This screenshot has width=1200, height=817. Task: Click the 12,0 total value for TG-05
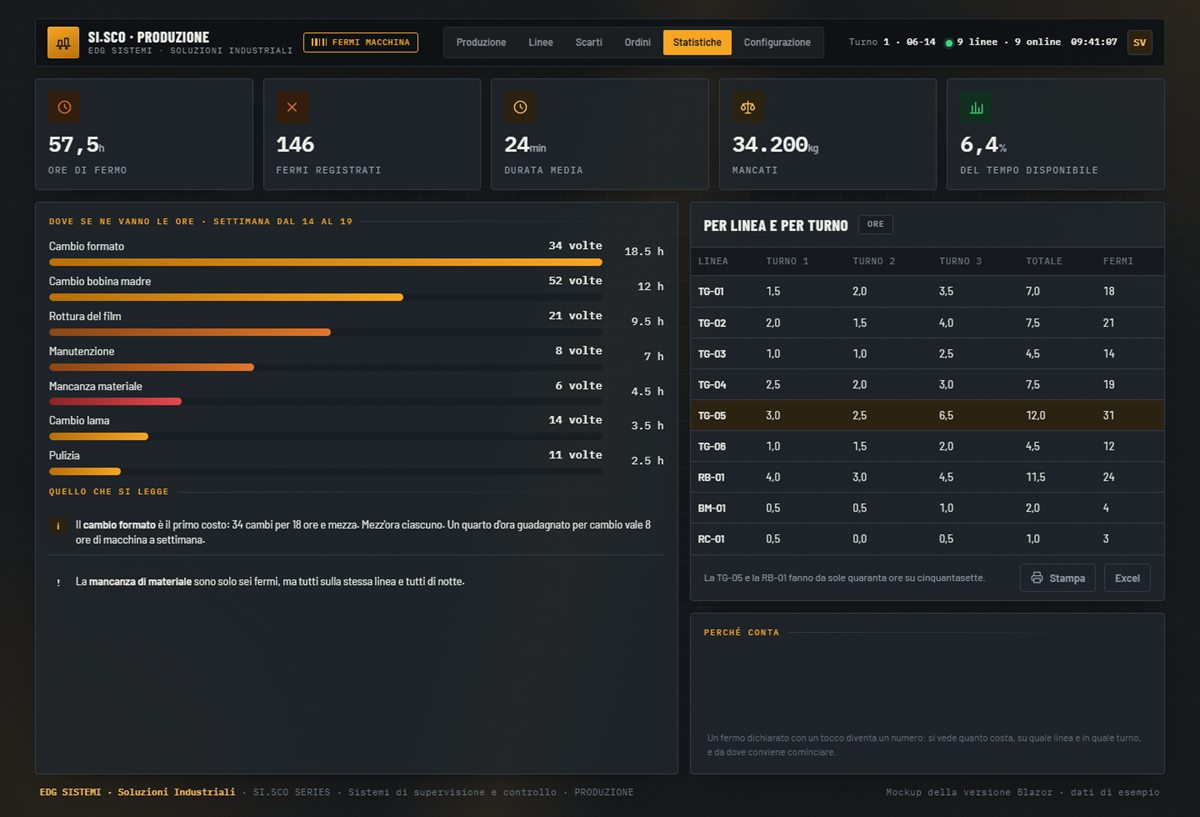click(1036, 416)
